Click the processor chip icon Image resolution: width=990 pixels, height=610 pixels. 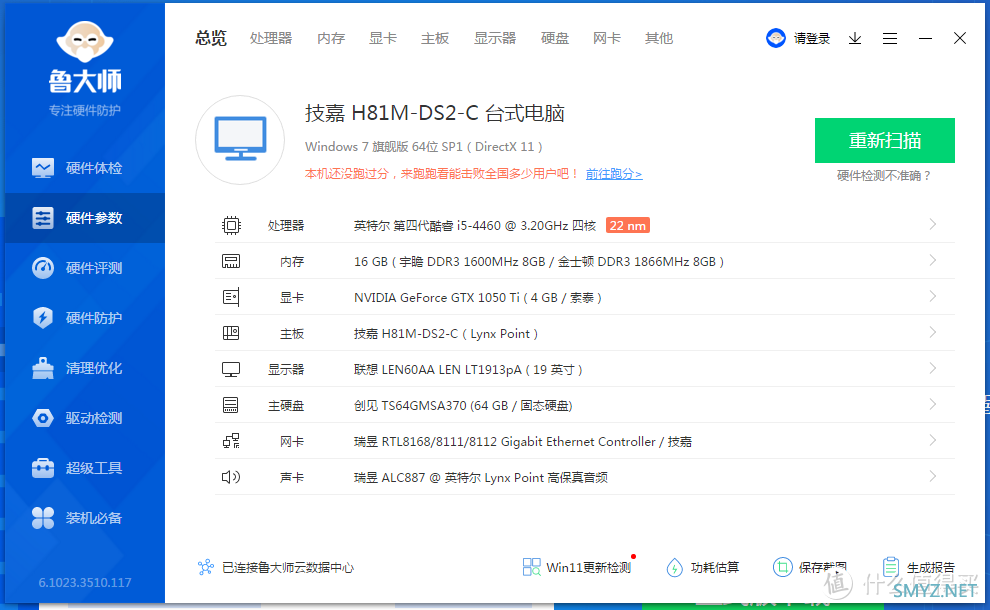coord(231,225)
